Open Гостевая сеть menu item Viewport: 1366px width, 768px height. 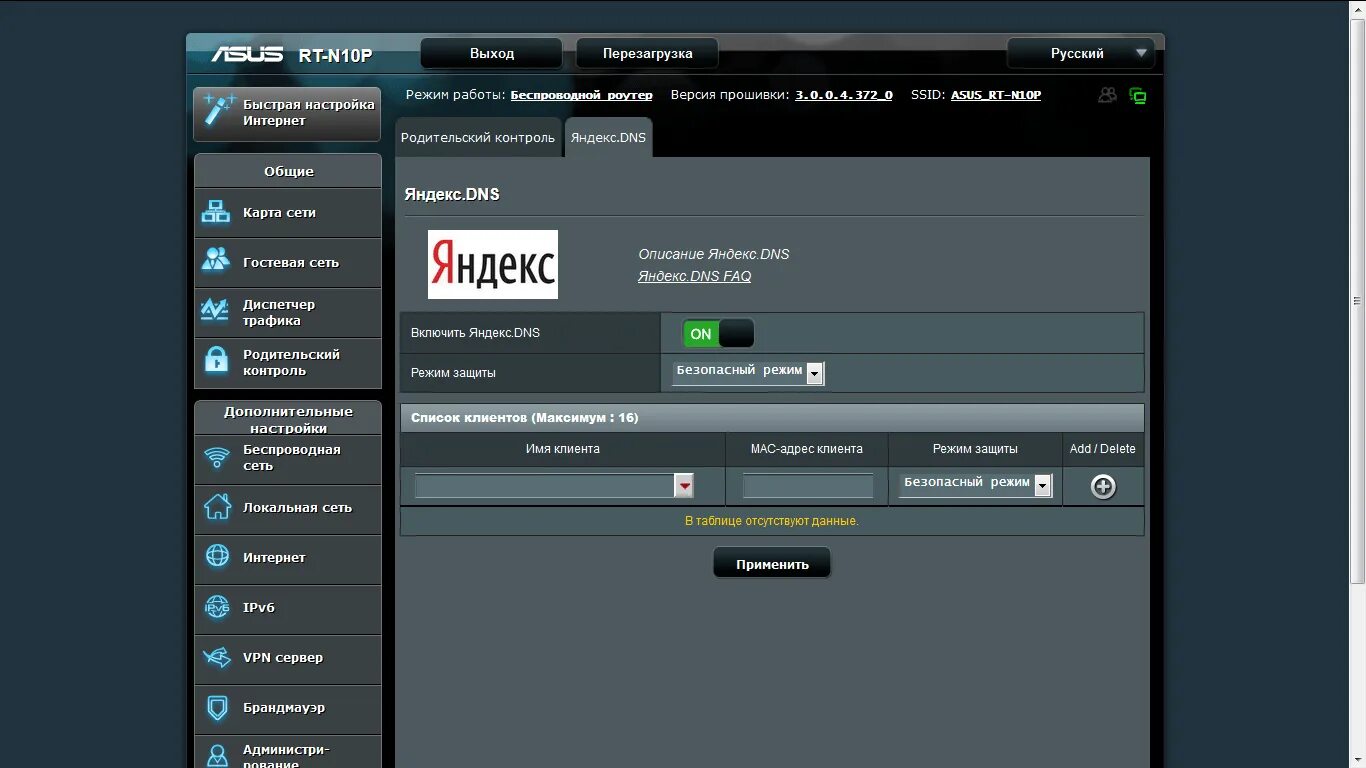tap(288, 263)
